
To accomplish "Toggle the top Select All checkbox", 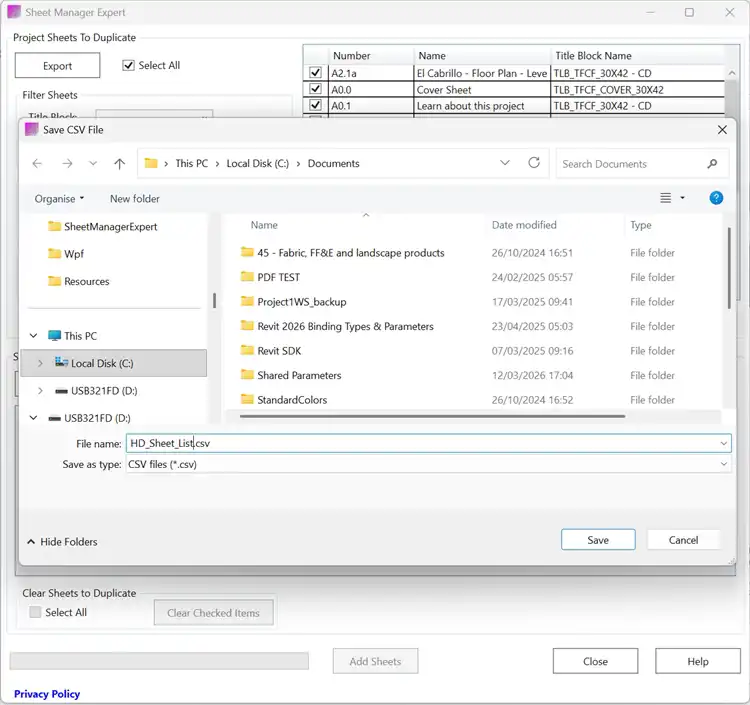I will coord(128,66).
